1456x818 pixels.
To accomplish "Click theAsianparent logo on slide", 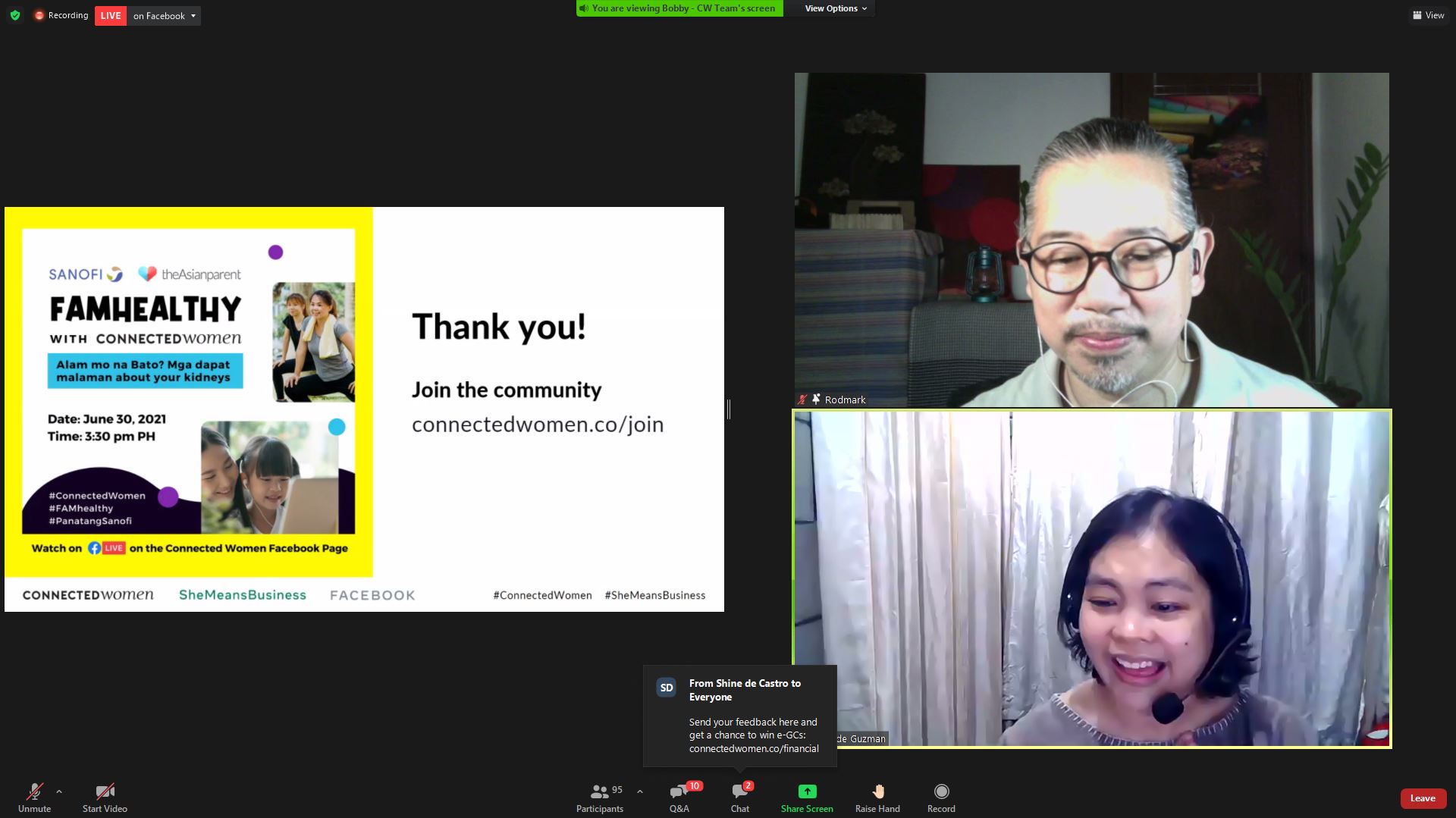I will click(190, 274).
